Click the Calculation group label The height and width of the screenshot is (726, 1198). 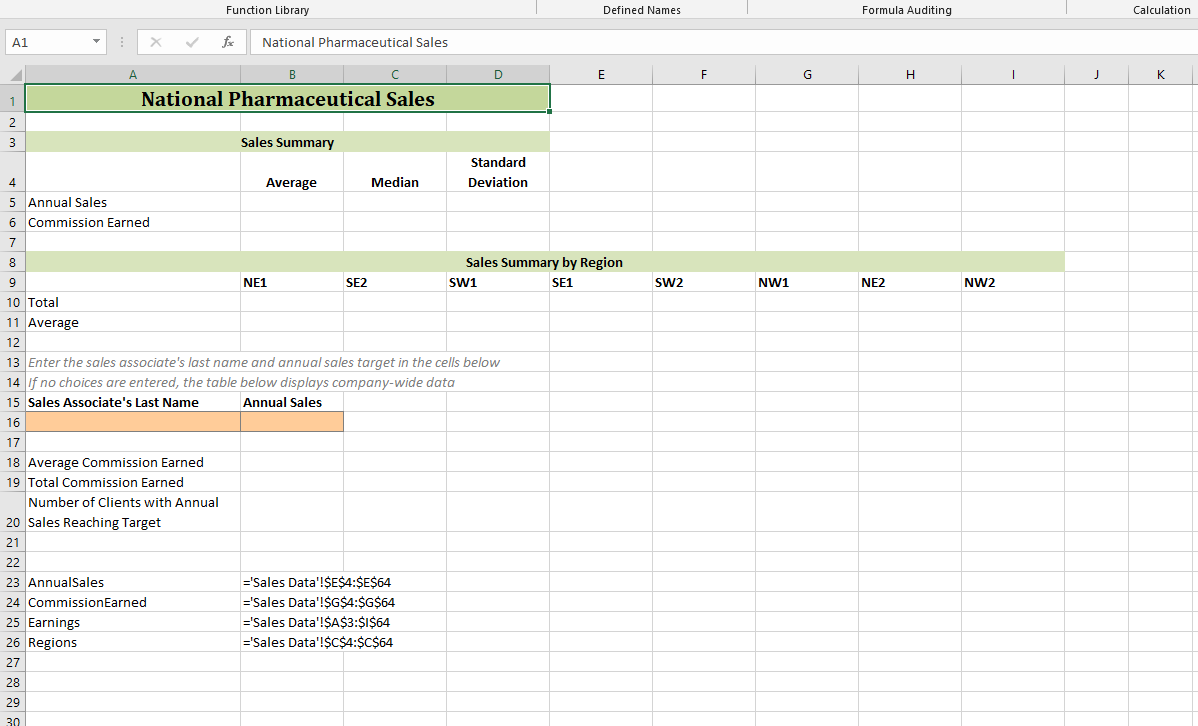point(1160,10)
